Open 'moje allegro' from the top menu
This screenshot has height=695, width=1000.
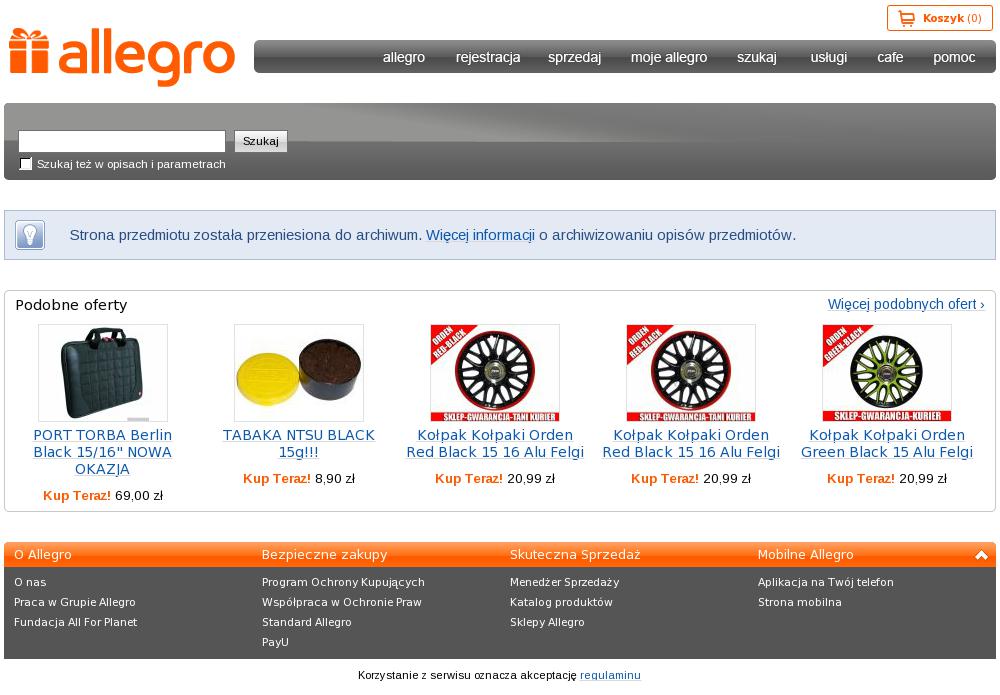(x=669, y=57)
